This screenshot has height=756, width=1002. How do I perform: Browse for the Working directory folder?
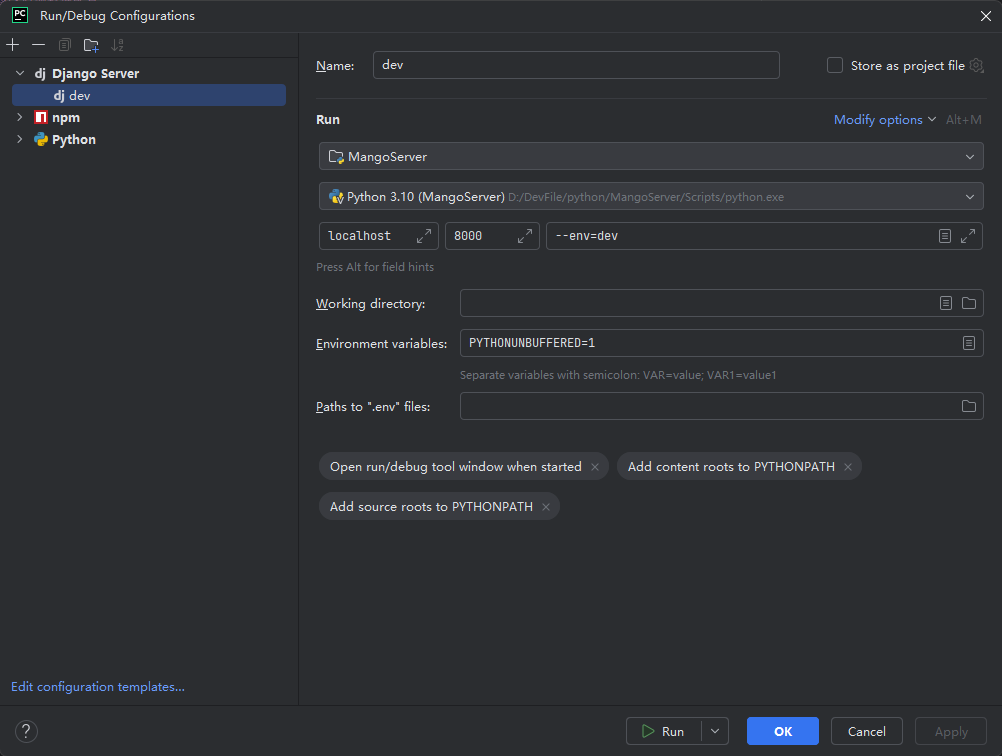[x=968, y=303]
